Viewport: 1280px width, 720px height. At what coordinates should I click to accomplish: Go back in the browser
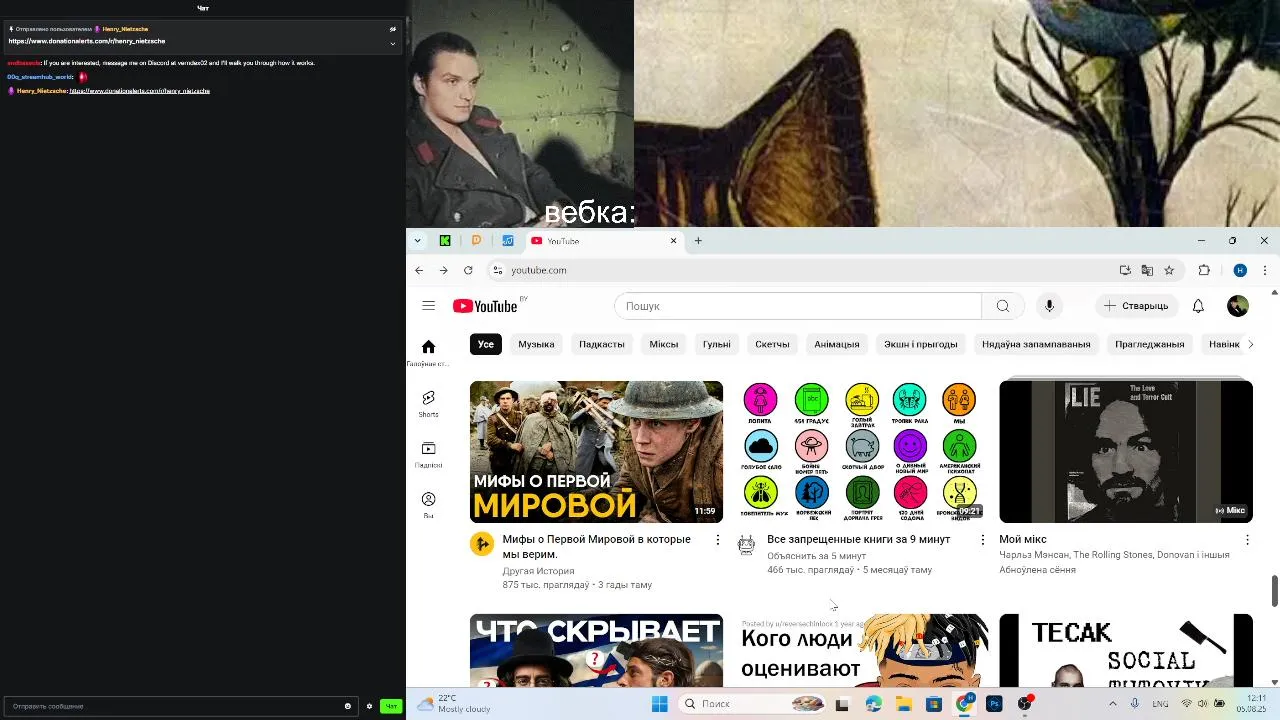pos(419,270)
